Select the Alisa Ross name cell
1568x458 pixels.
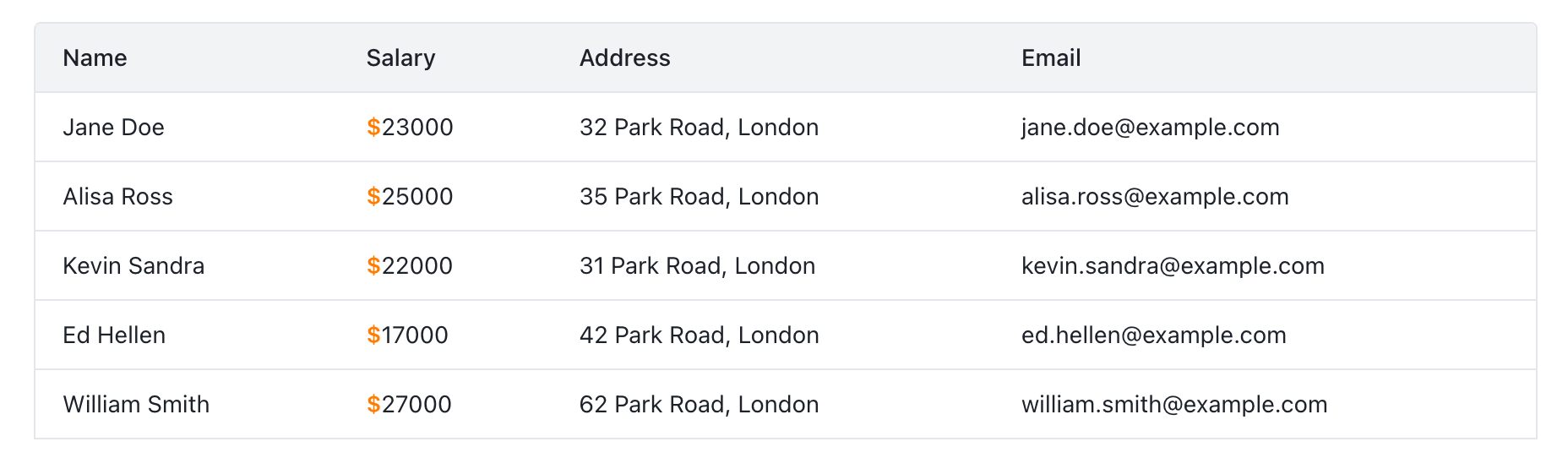tap(117, 196)
